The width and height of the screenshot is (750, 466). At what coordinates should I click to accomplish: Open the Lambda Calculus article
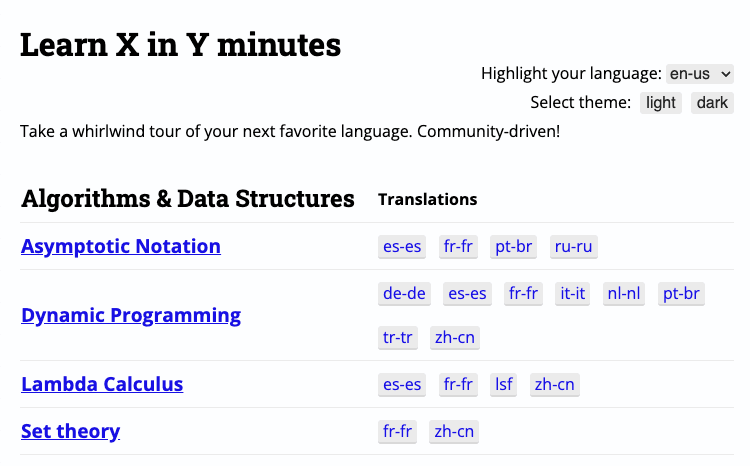click(x=102, y=384)
